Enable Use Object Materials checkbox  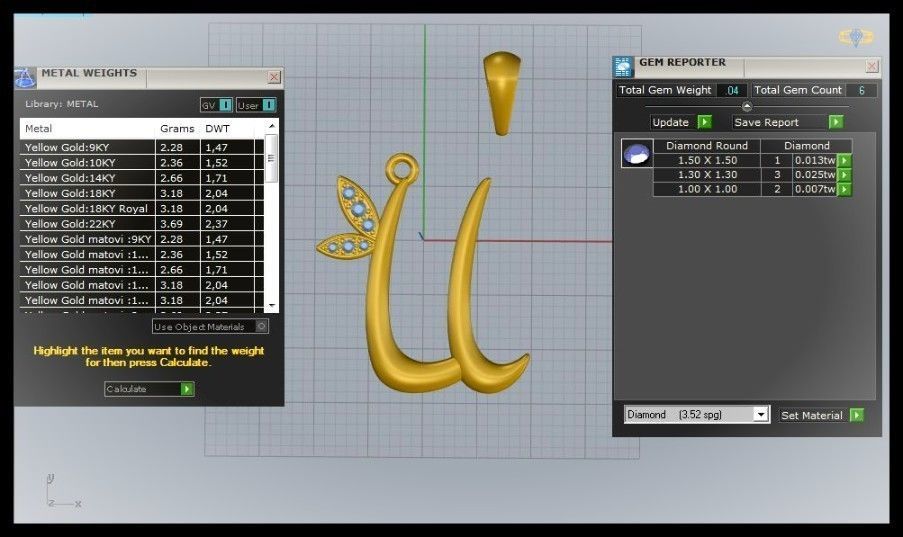261,327
